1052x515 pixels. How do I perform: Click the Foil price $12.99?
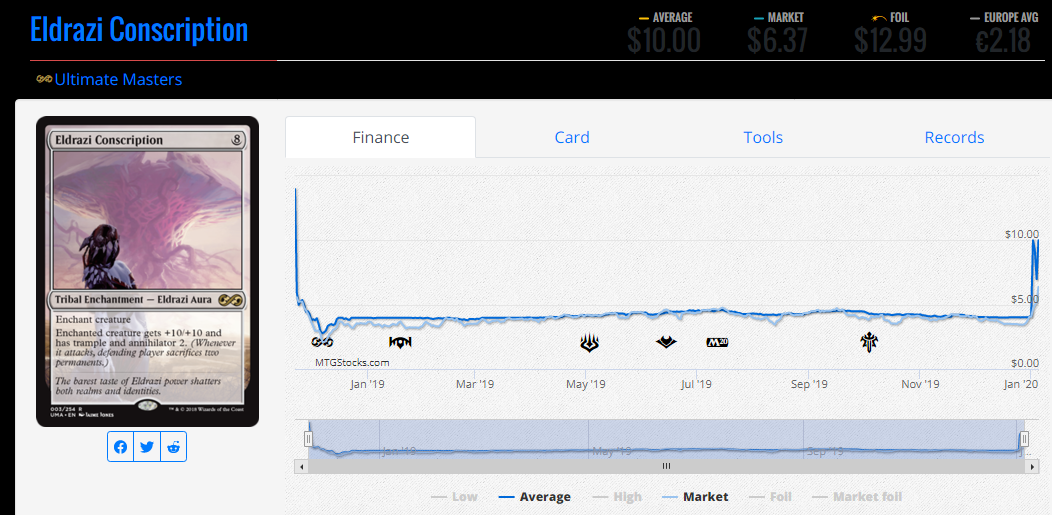pos(890,41)
